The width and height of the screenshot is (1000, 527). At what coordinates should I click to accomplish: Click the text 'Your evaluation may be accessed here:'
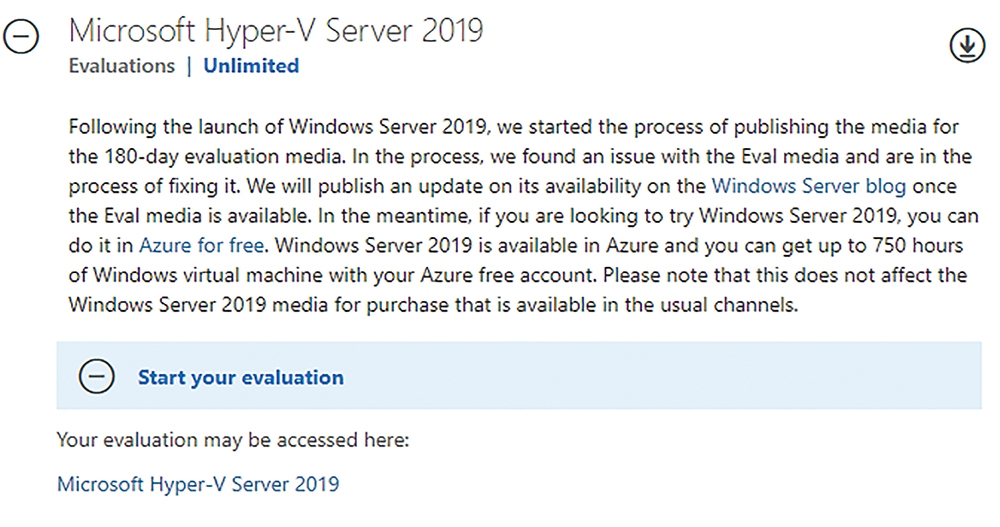tap(233, 440)
